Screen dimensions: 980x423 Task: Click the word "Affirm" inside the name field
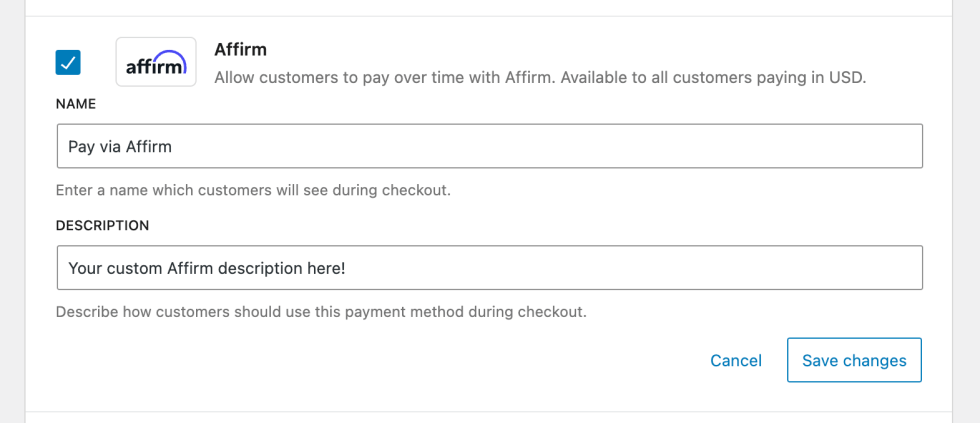(149, 147)
